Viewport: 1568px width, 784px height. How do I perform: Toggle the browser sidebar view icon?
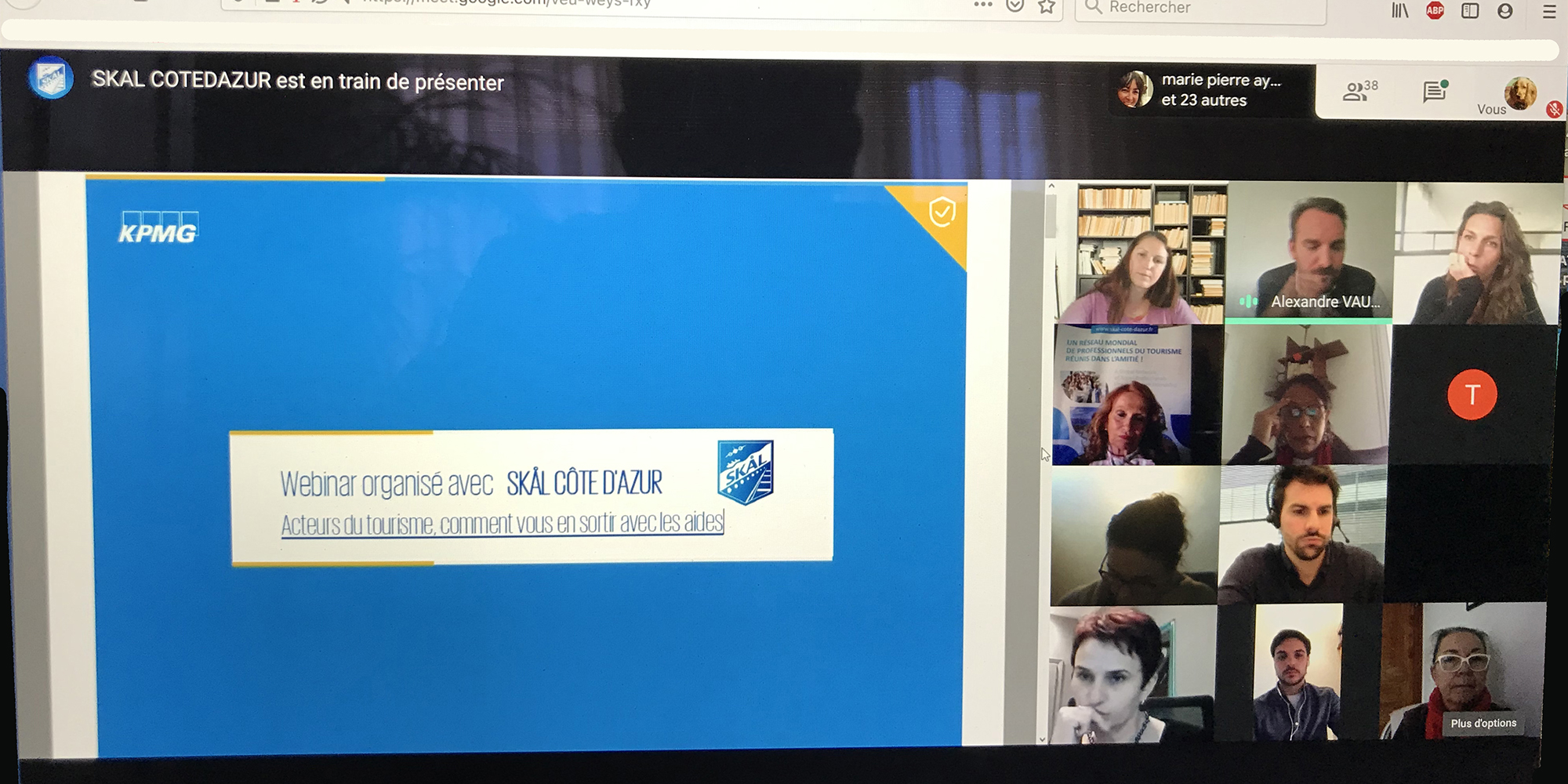tap(1470, 10)
